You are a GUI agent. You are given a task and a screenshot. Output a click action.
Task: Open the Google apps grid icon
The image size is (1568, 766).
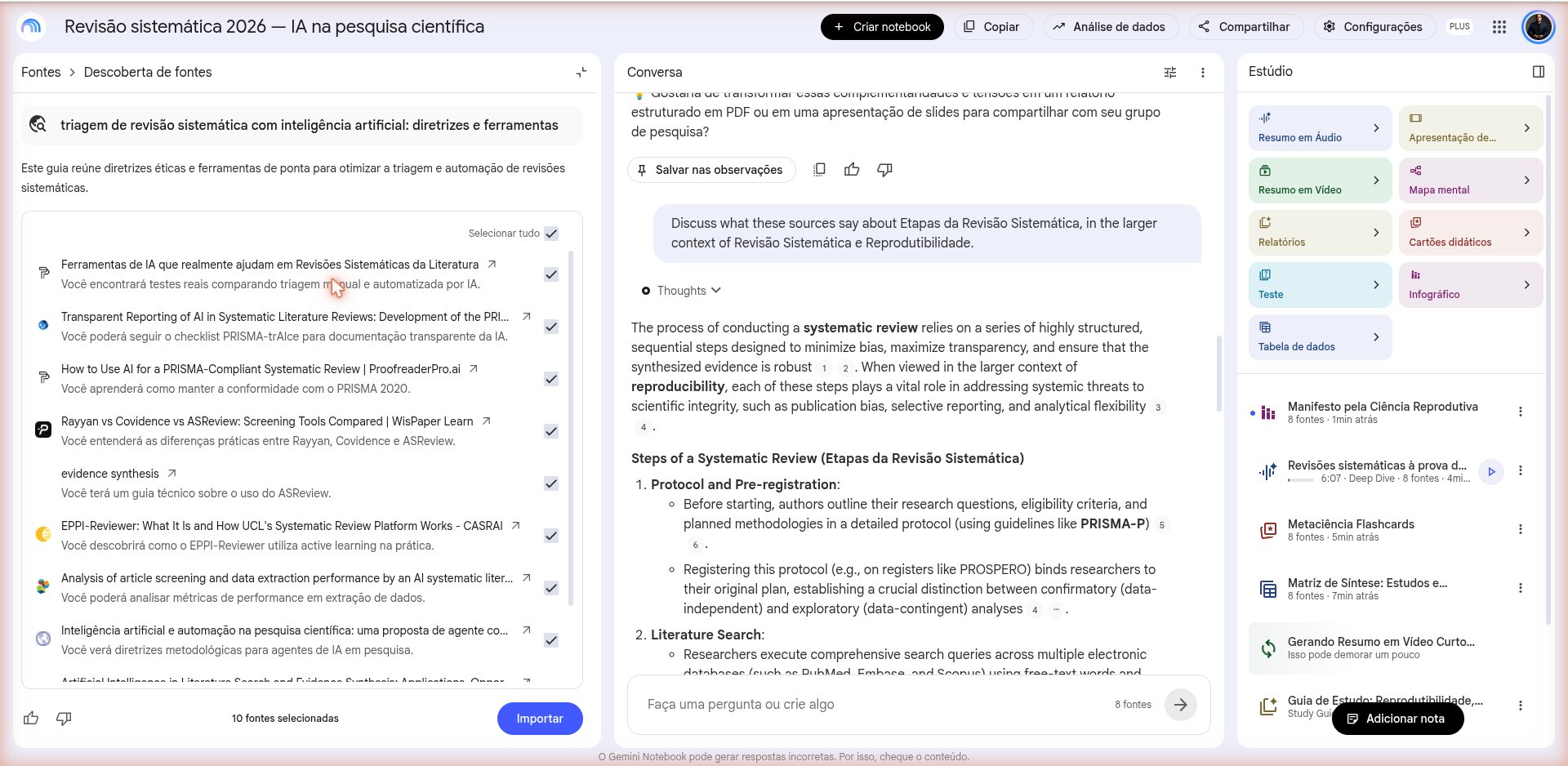click(1499, 27)
